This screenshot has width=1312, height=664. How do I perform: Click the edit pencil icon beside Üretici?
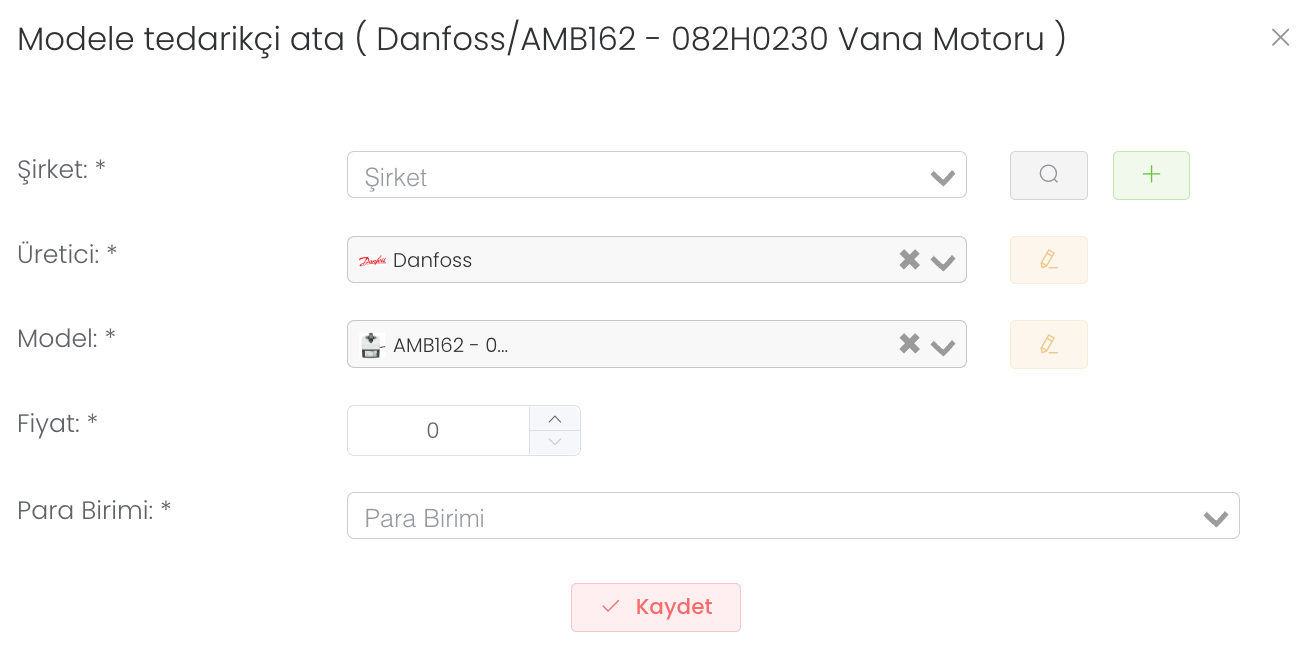pyautogui.click(x=1048, y=260)
